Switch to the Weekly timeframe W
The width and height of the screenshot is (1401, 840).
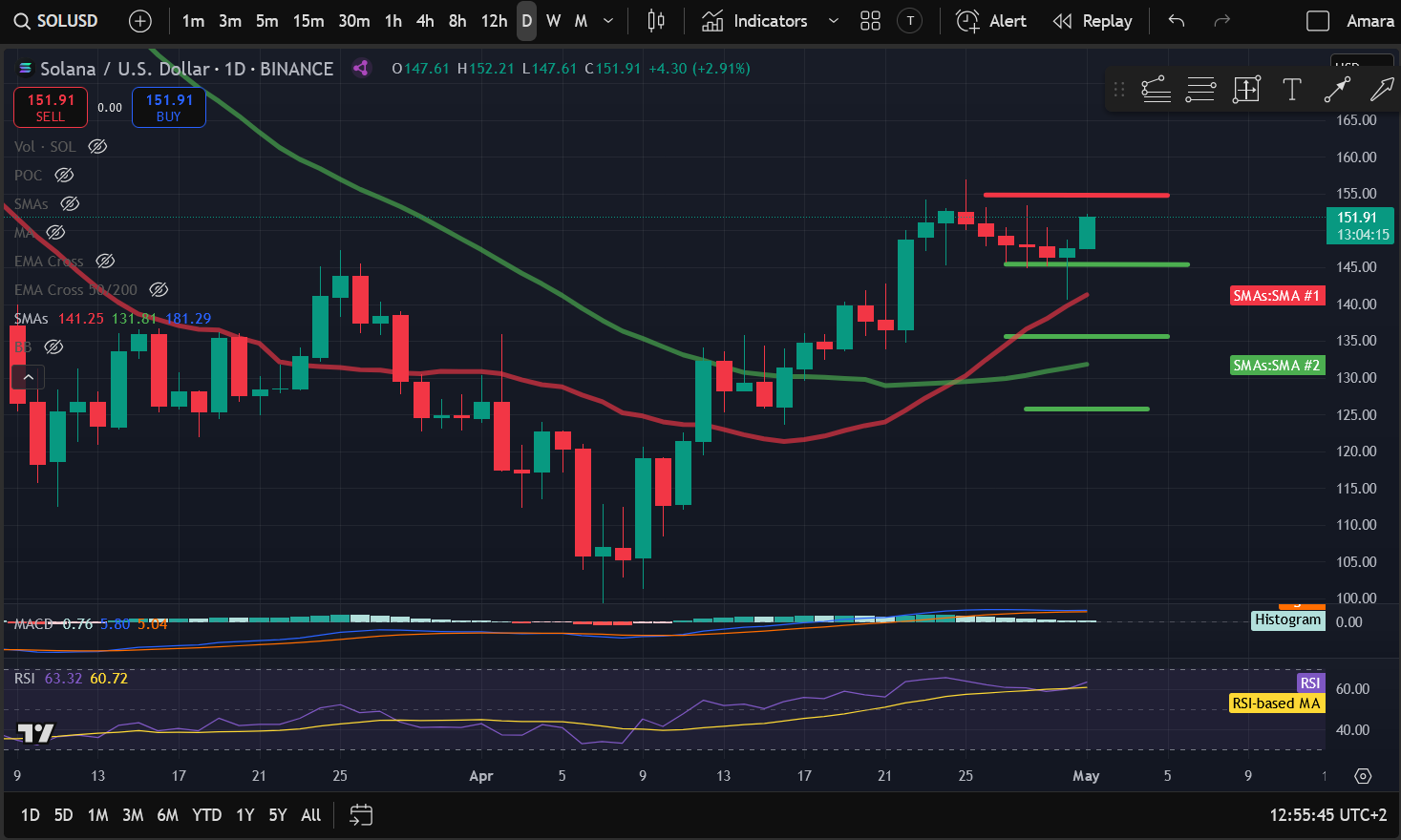(x=555, y=20)
